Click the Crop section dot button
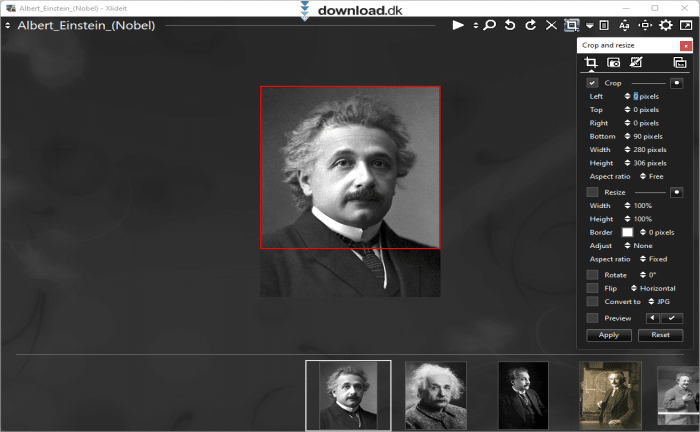The image size is (700, 432). point(676,83)
